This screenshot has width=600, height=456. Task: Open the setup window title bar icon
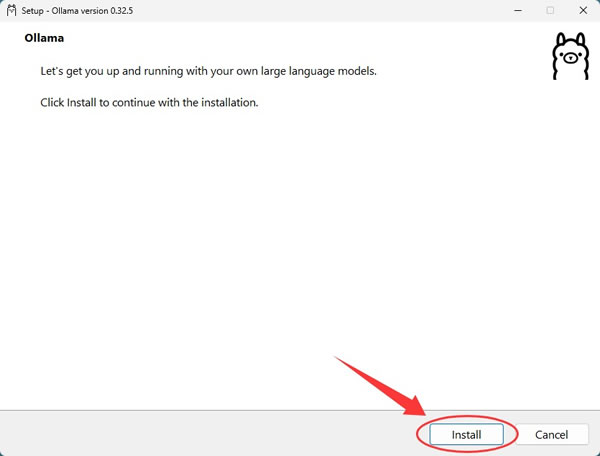pyautogui.click(x=11, y=10)
